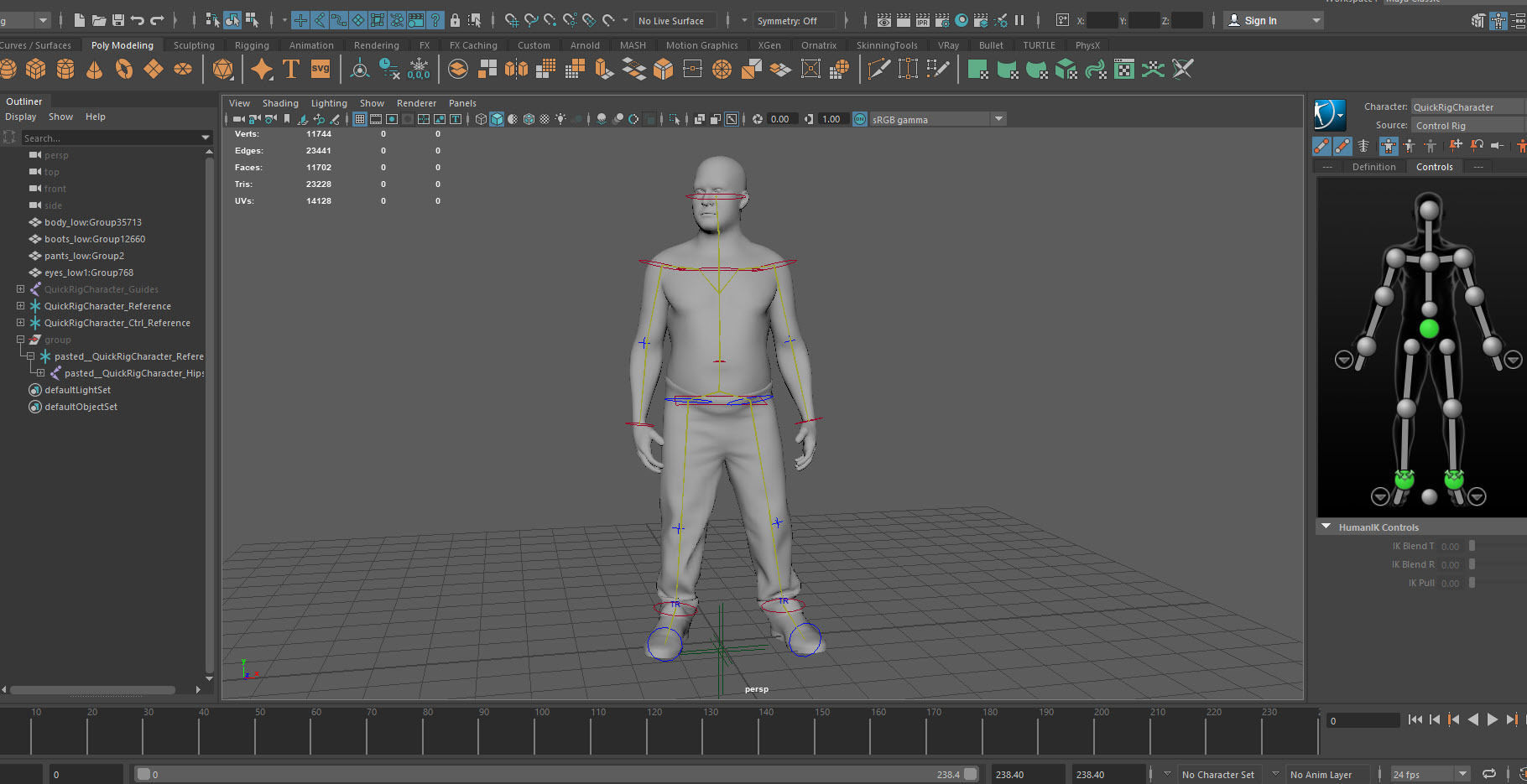Screen dimensions: 1527x784
Task: Expand the QuickRigCharacter_Reference node
Action: pyautogui.click(x=20, y=306)
